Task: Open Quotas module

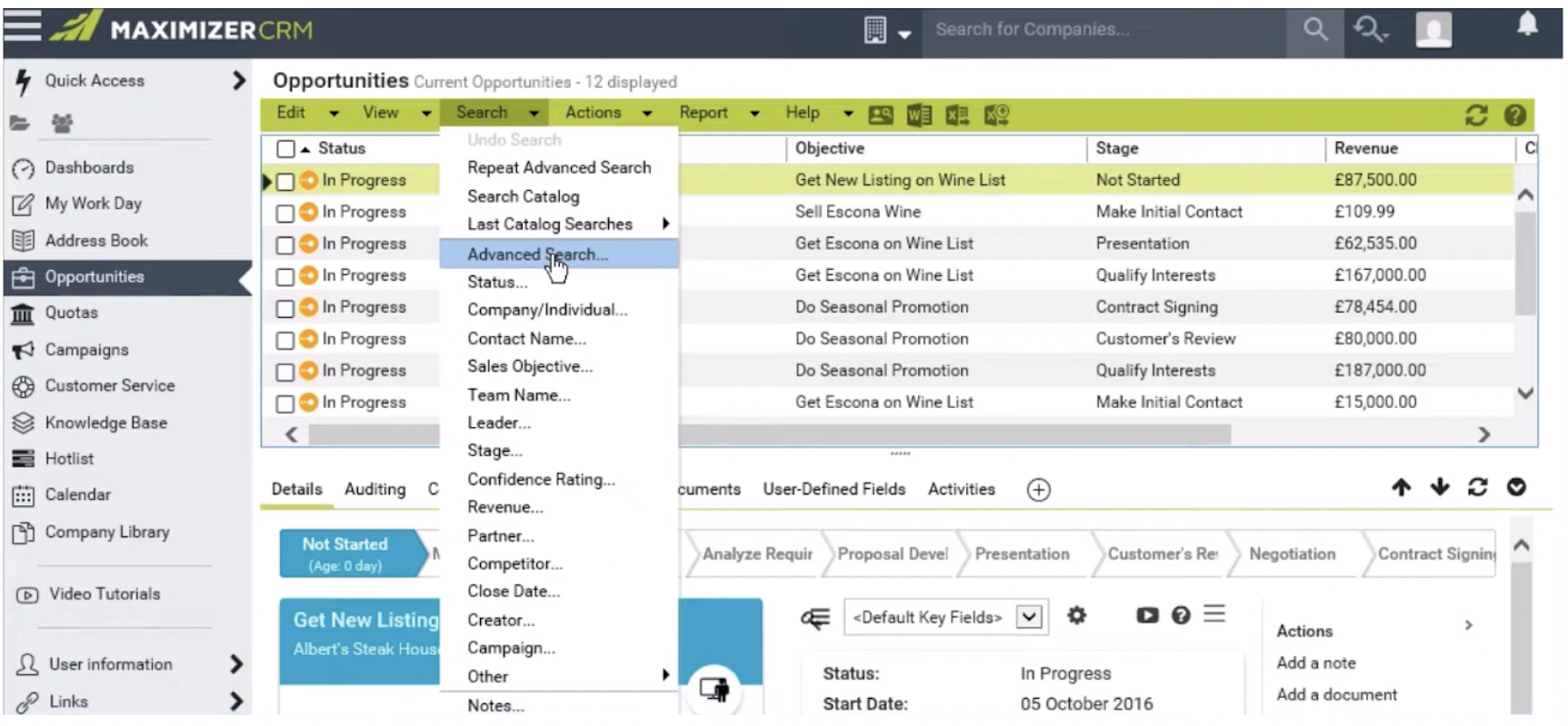Action: (72, 313)
